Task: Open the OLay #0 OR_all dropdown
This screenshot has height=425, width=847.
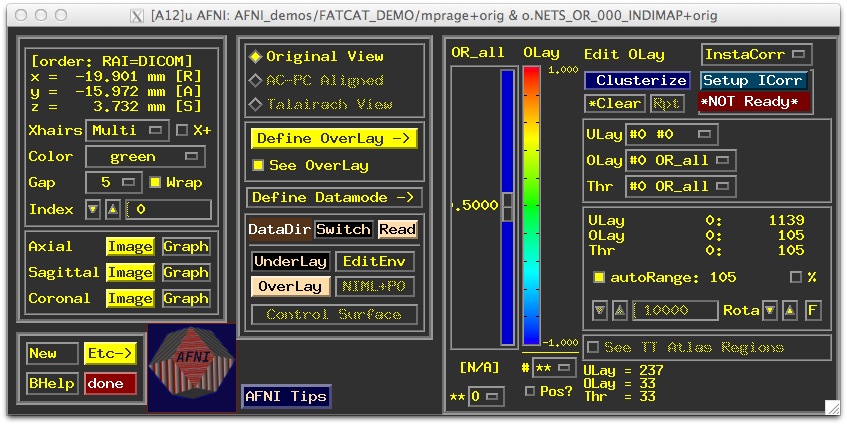Action: tap(680, 160)
